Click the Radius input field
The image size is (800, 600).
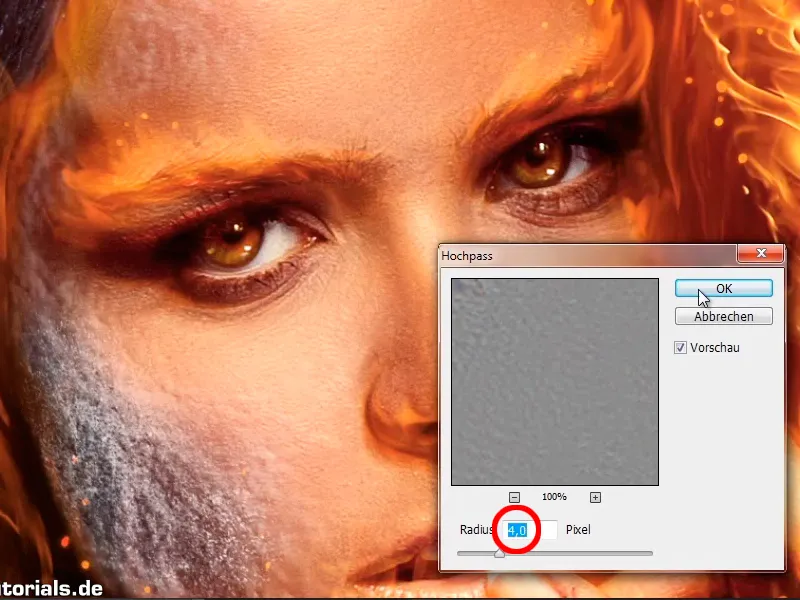point(531,530)
